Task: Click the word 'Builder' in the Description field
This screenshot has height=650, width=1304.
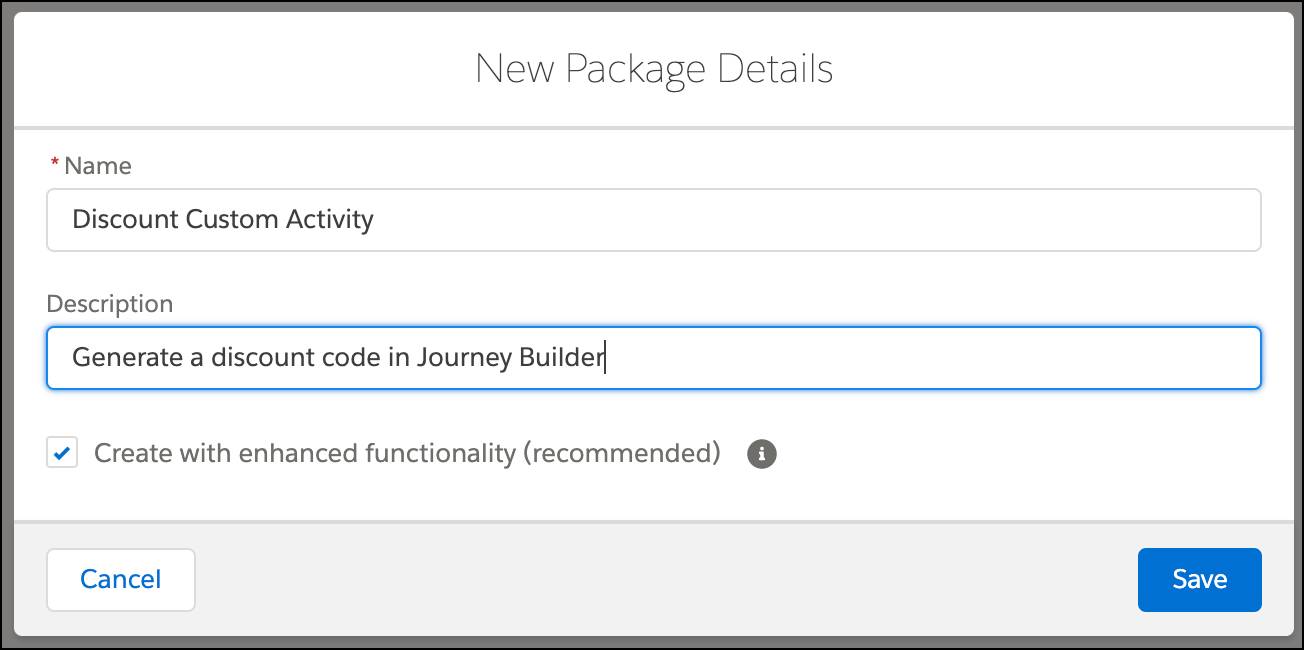Action: [x=561, y=357]
